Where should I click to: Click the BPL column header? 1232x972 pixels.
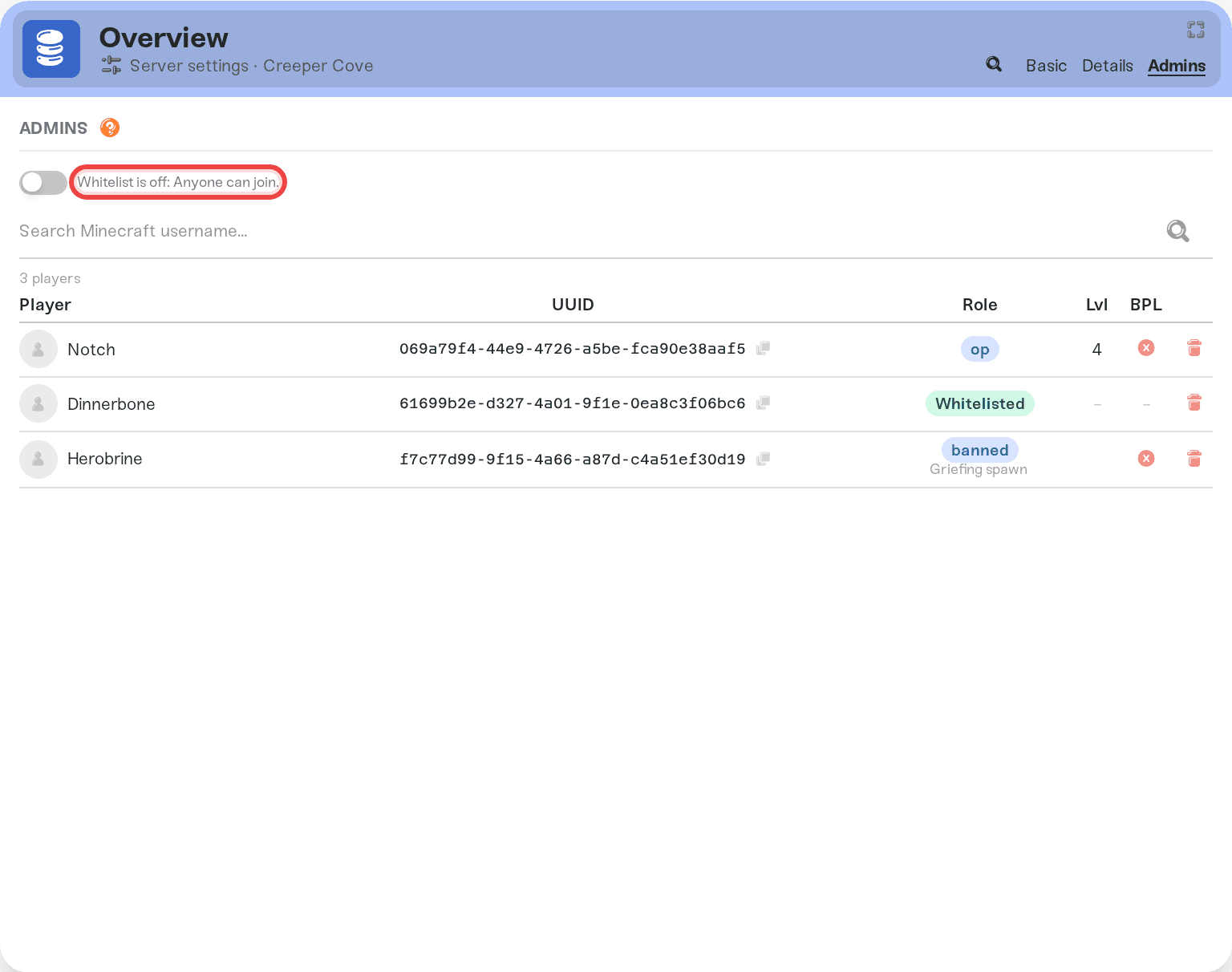click(x=1146, y=305)
